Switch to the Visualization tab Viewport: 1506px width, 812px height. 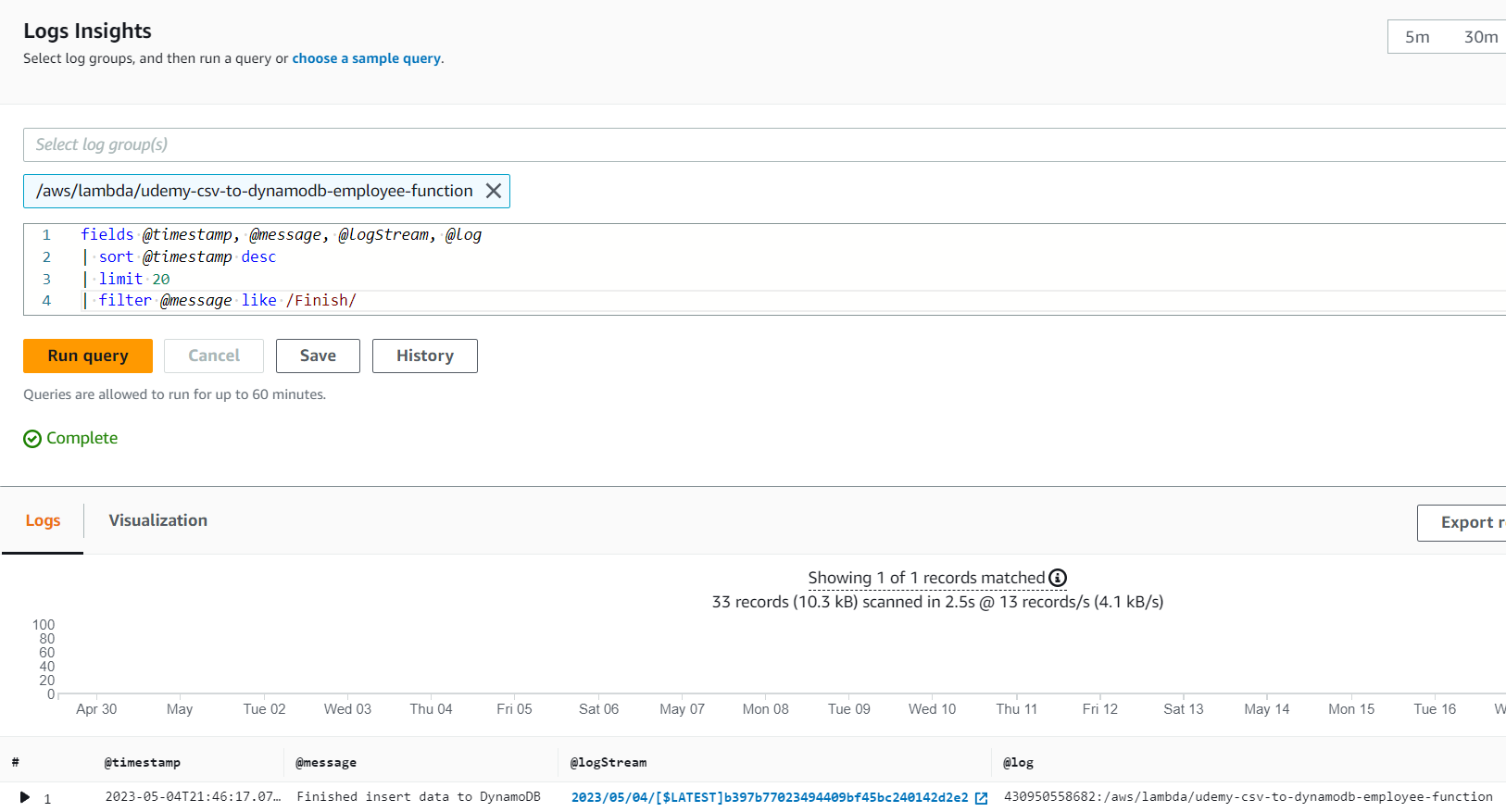click(157, 520)
